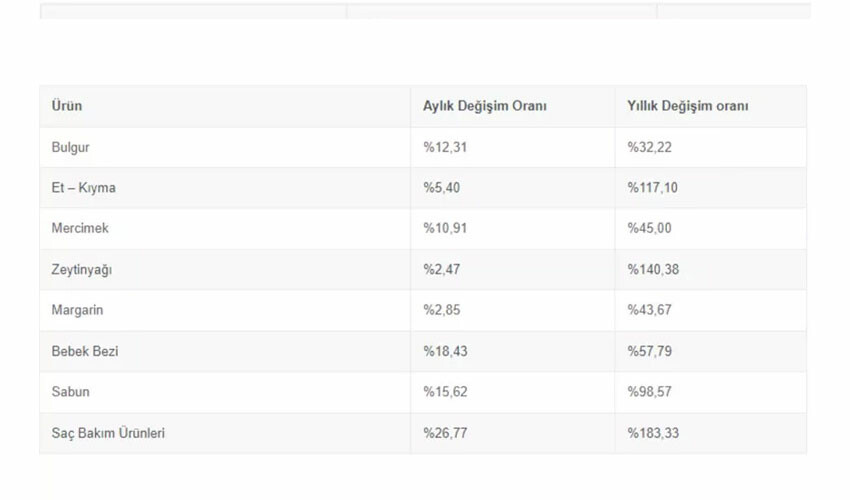Click Bebek Bezi's monthly value %18,43
Screen dimensions: 850x500
click(445, 351)
